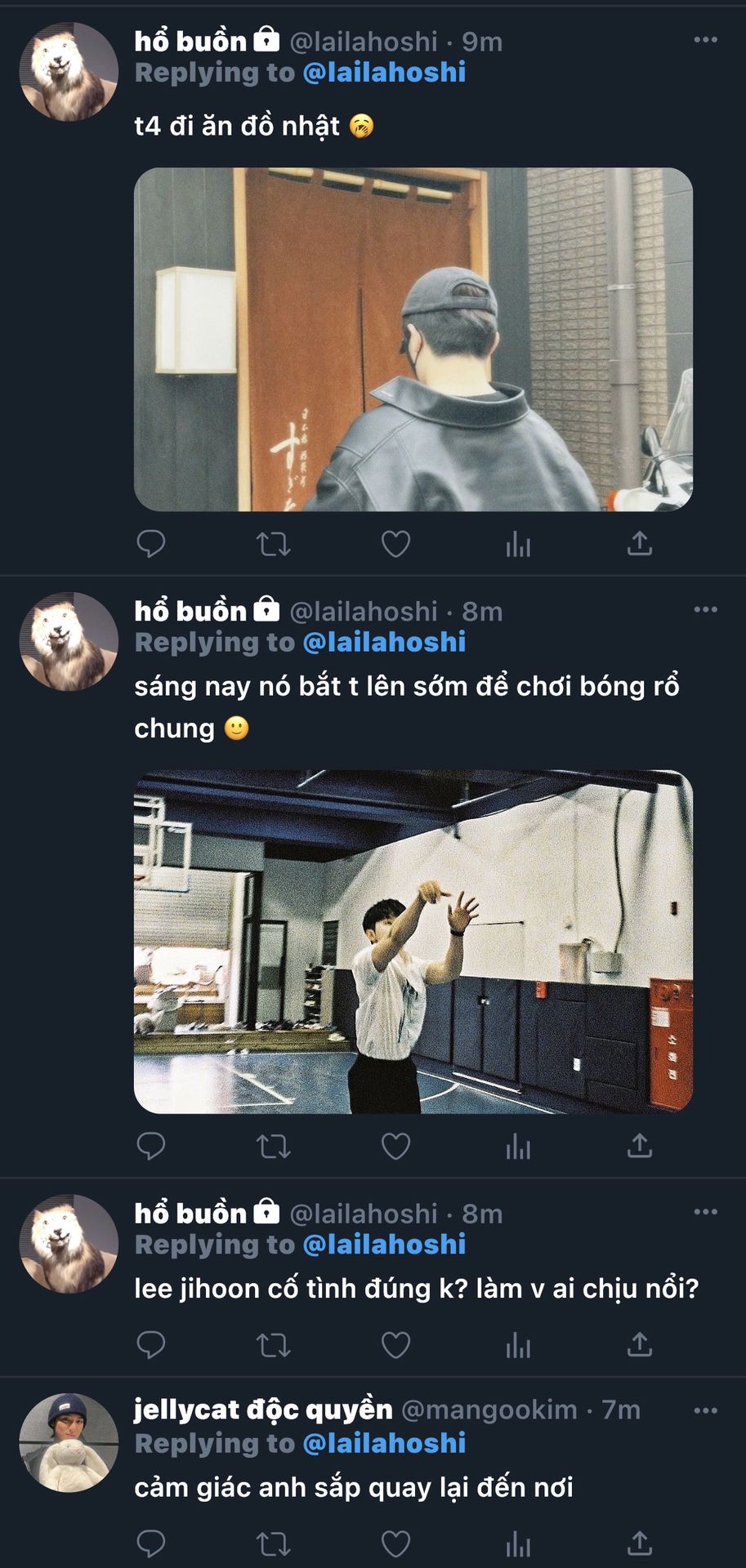Open more options on the basketball tweet

[705, 610]
